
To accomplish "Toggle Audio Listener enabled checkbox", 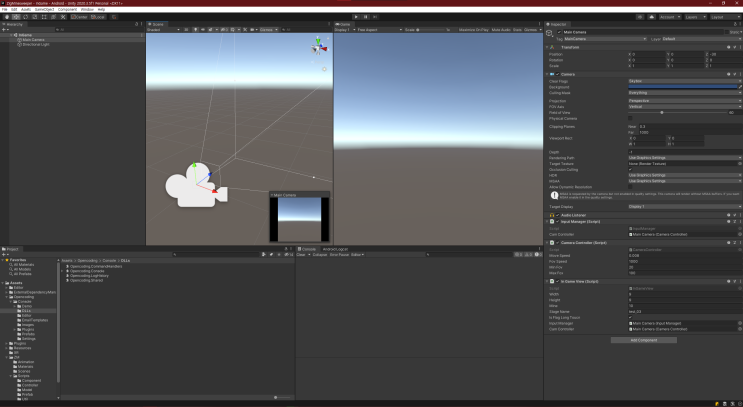I will click(x=558, y=215).
